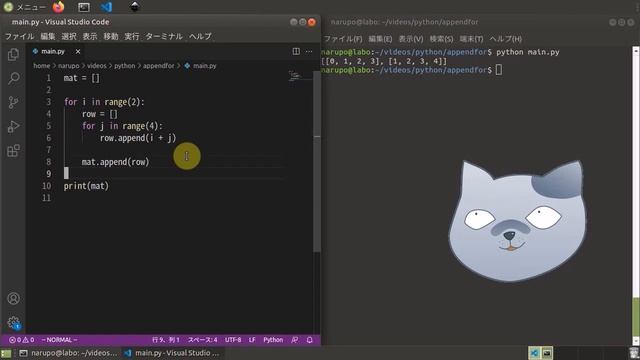Open the ヘルプ(H) menu in terminal window
Viewport: 640px width, 360px height.
click(x=505, y=39)
